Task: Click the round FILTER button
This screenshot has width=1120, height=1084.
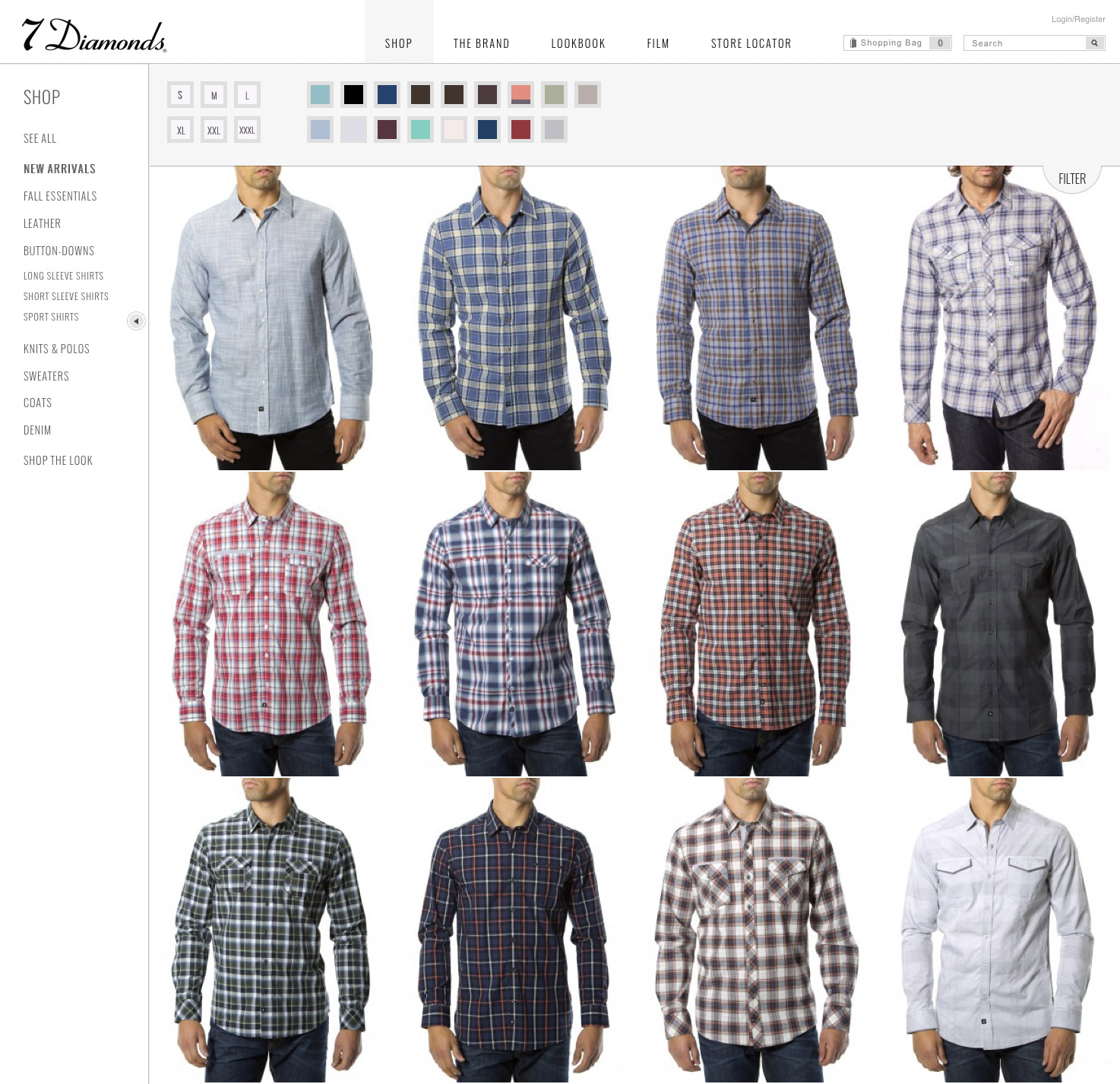Action: pos(1071,179)
